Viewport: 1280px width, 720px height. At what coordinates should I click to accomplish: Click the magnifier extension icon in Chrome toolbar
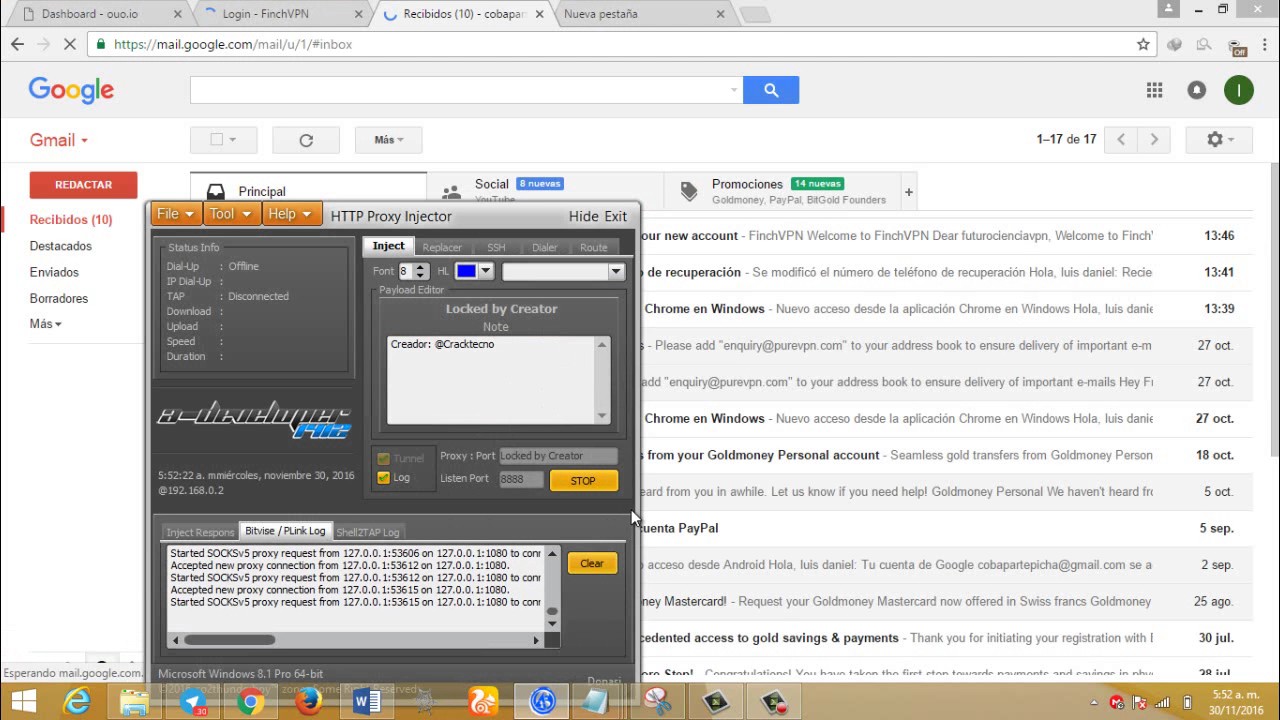1204,44
